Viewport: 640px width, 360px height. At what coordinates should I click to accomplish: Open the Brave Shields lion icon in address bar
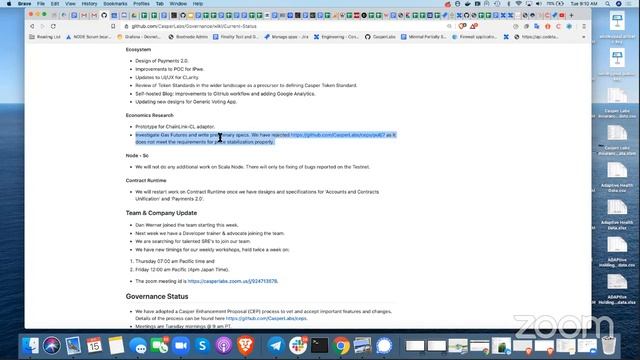click(x=462, y=26)
